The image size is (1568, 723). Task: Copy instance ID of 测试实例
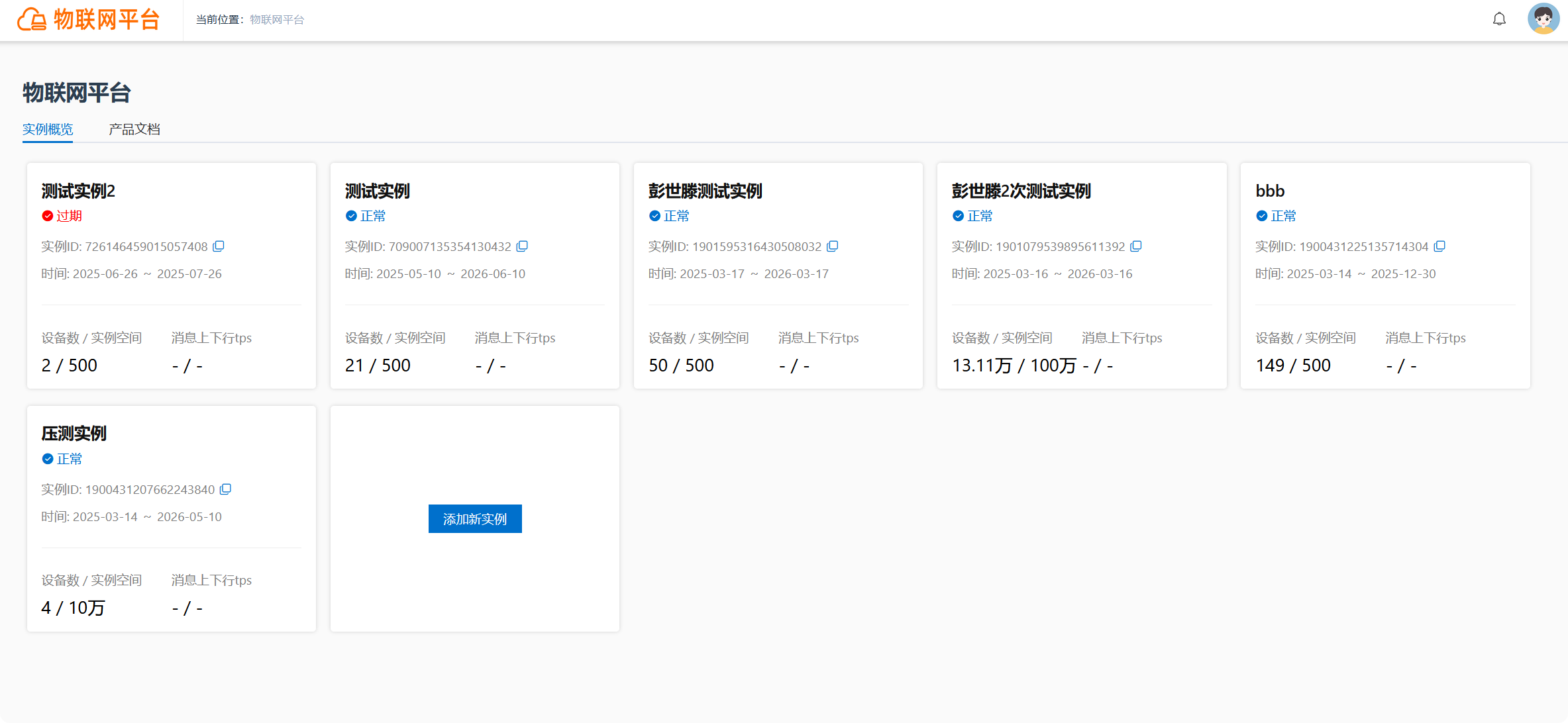(522, 246)
